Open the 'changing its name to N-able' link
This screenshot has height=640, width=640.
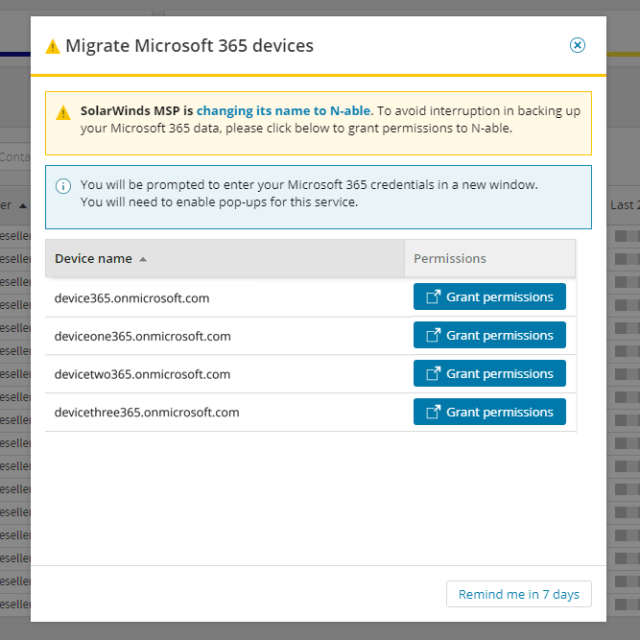[x=283, y=111]
